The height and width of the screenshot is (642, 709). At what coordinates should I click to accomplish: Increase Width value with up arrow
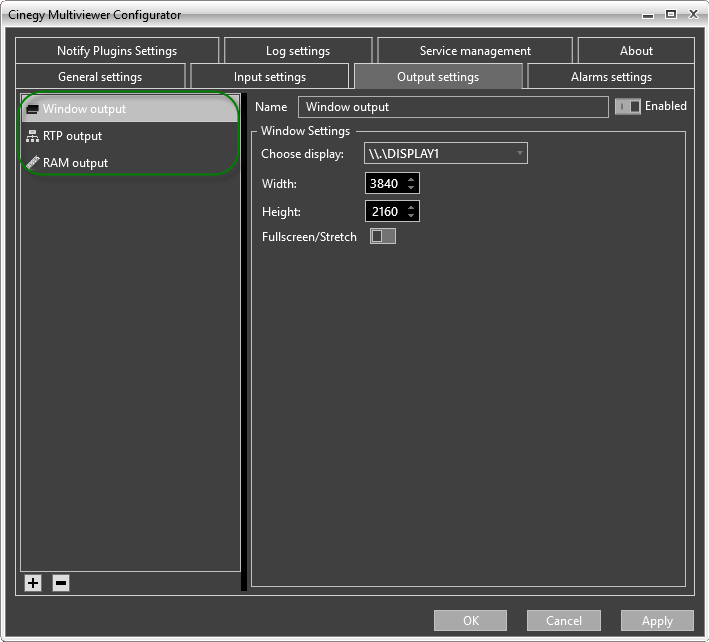(x=411, y=179)
